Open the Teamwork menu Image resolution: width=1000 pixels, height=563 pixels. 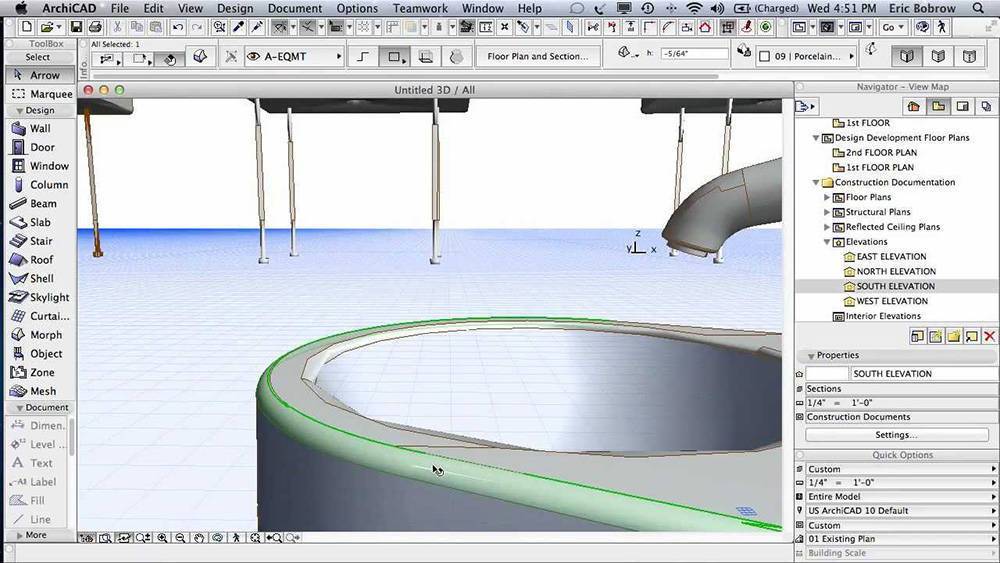420,8
